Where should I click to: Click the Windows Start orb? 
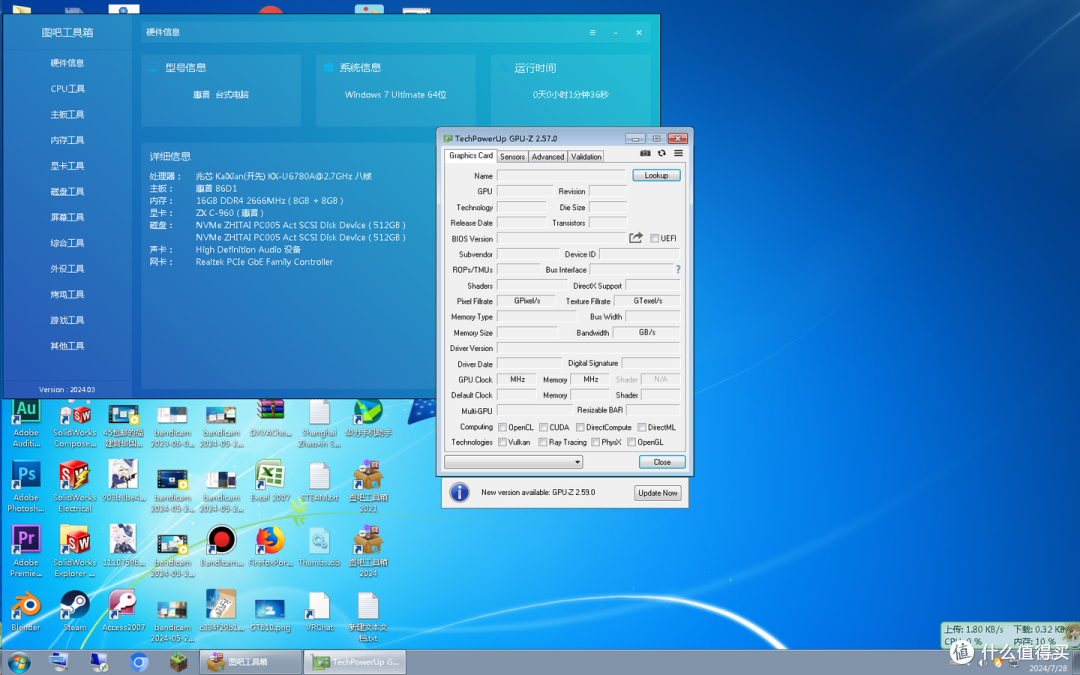coord(19,663)
